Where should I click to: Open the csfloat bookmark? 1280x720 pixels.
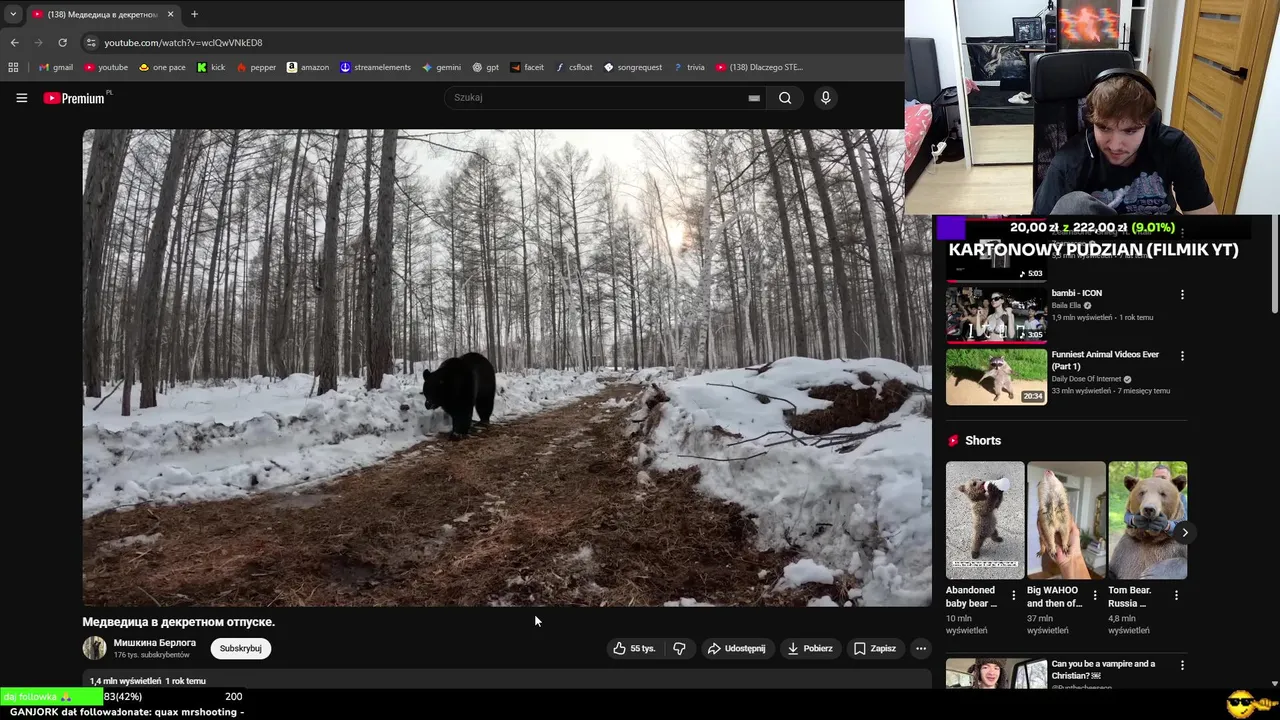(x=574, y=67)
